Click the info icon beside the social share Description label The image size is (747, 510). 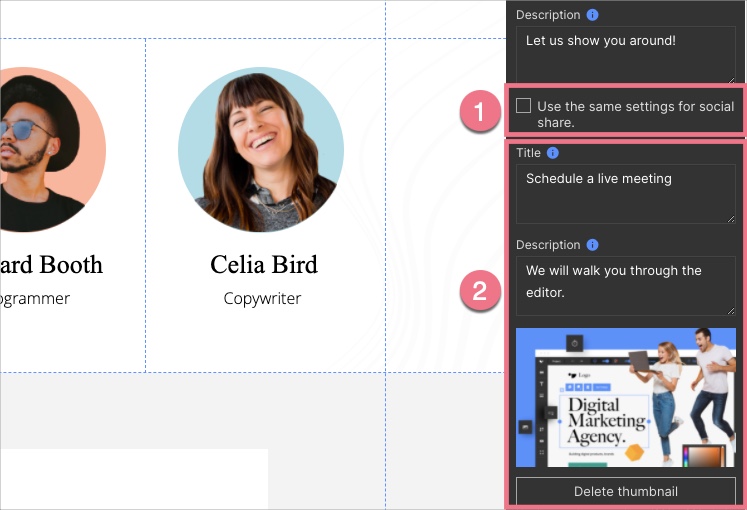point(592,245)
